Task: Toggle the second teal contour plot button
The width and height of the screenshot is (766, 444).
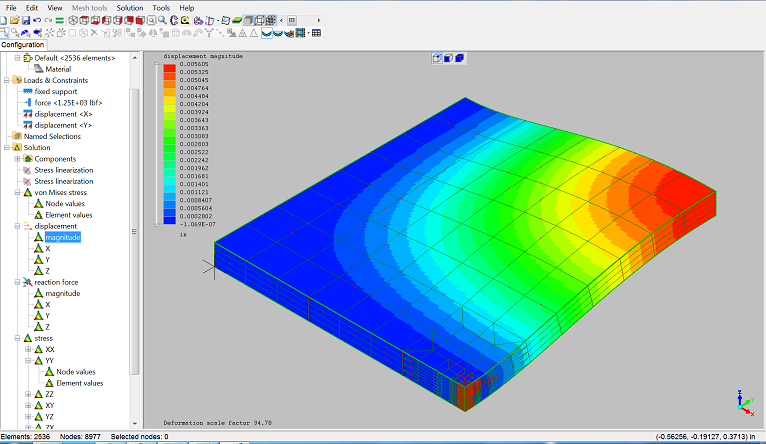Action: click(278, 33)
